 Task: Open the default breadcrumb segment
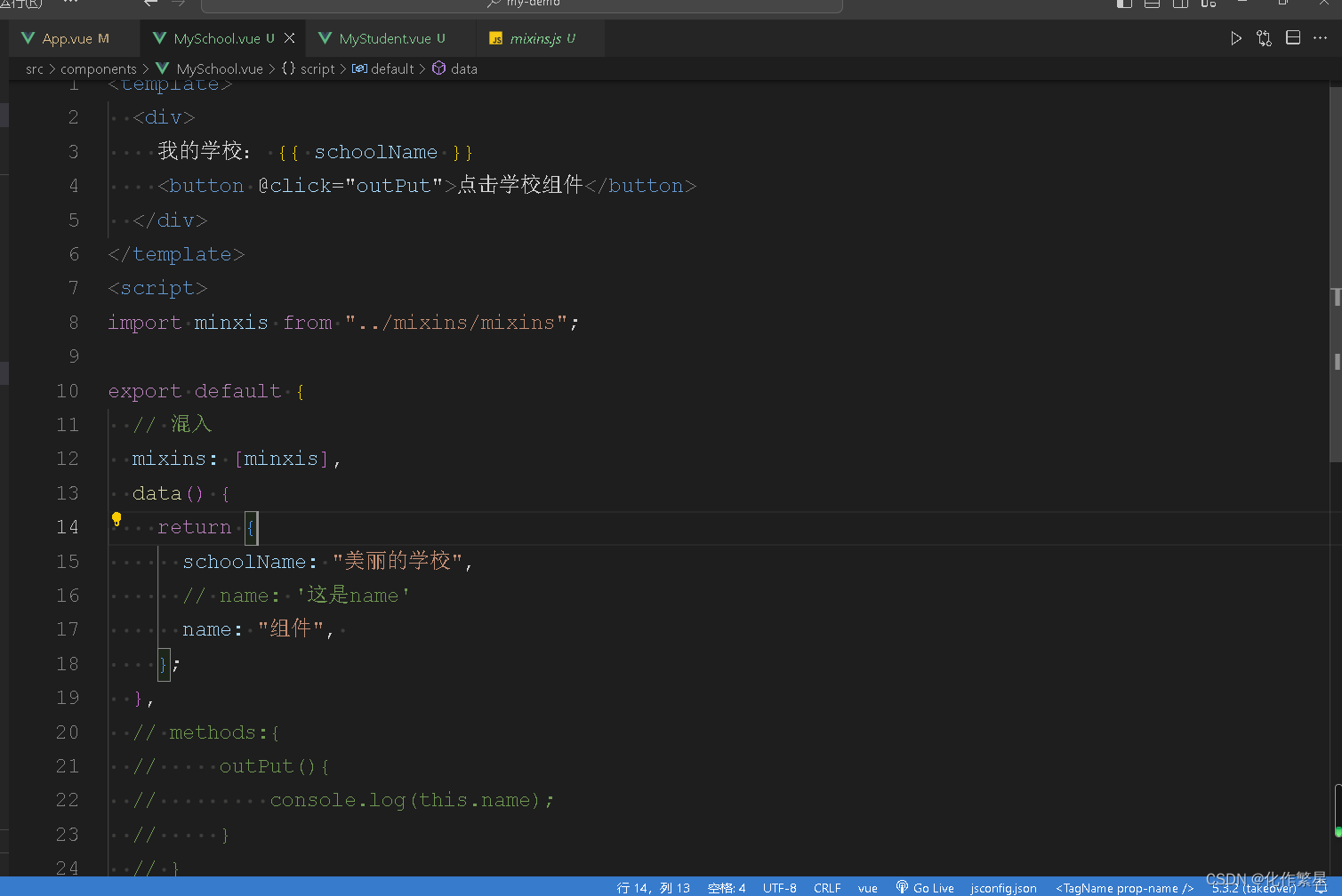pos(392,68)
